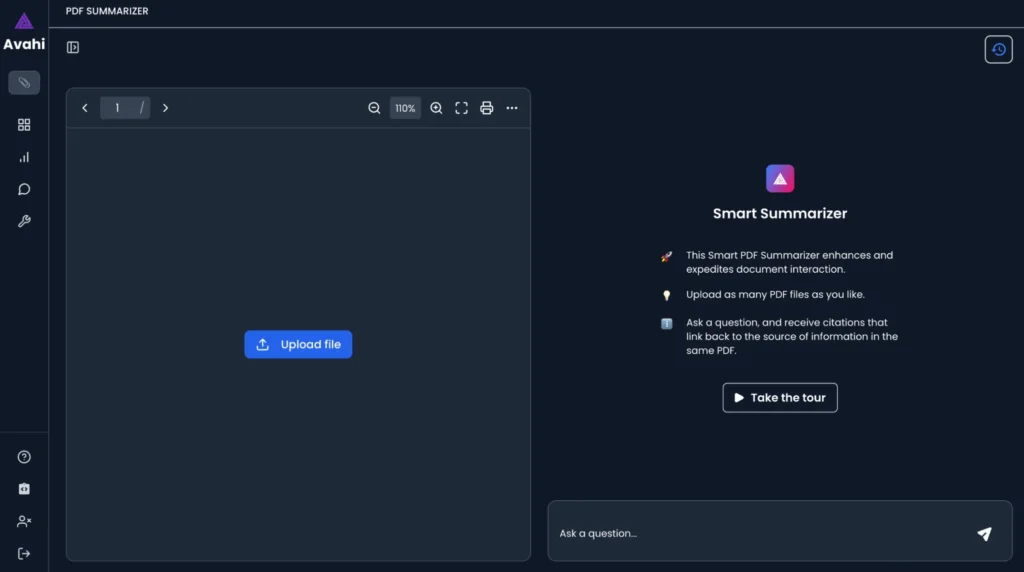Go to next PDF page

pos(165,108)
